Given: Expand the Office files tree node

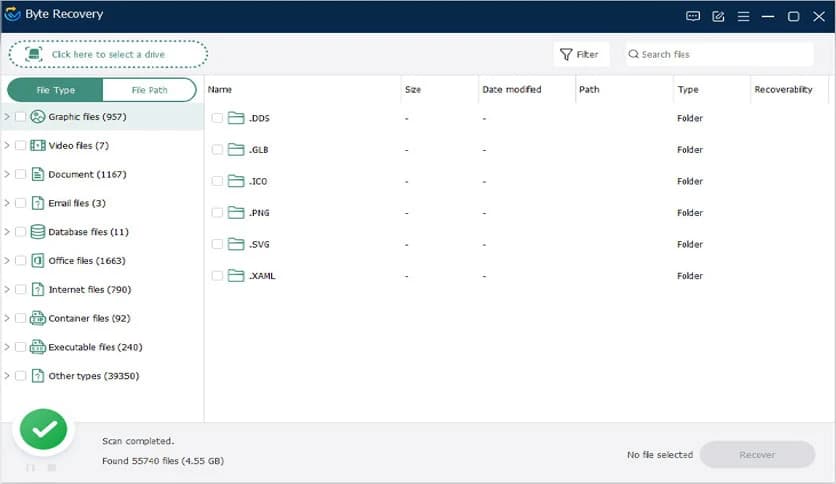Looking at the screenshot, I should (x=7, y=260).
